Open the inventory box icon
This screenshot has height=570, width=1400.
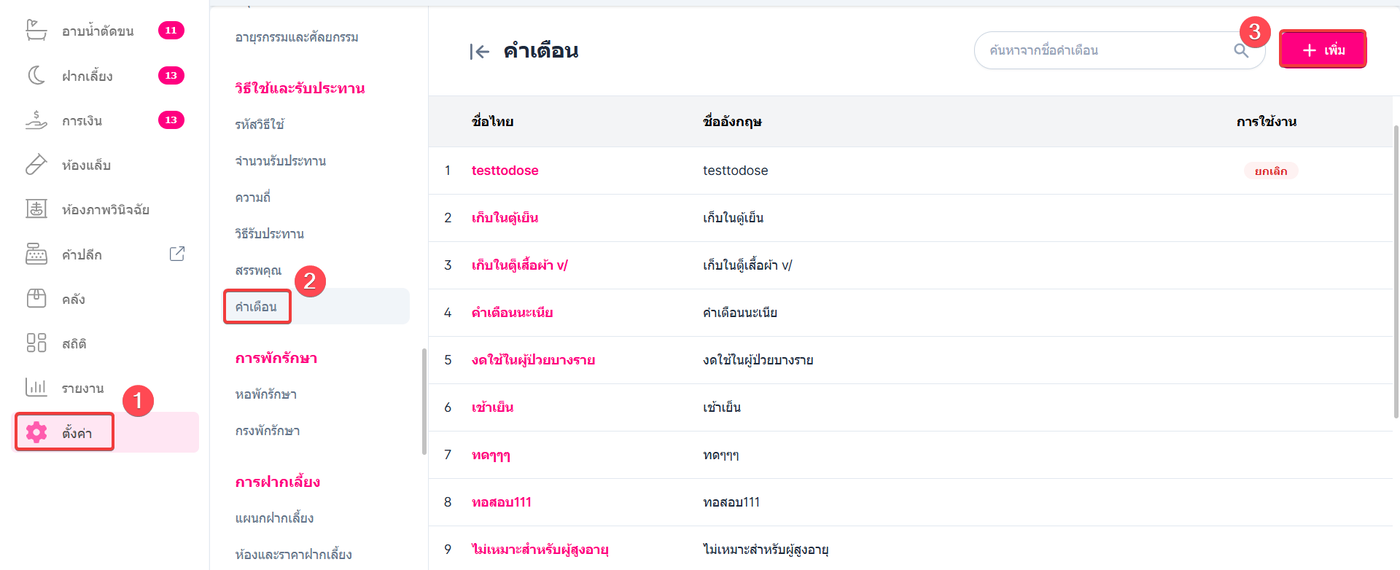click(x=36, y=299)
